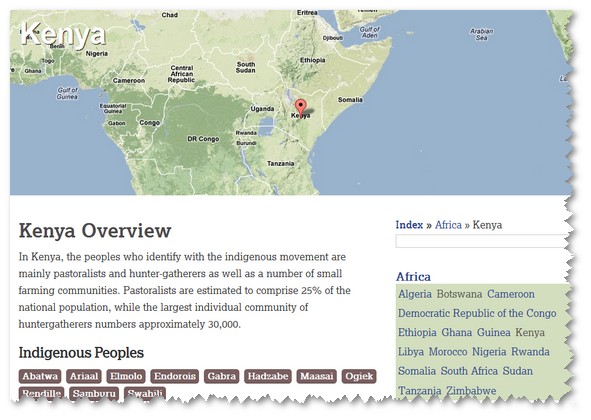Open the Ethiopia country link in sidebar
The image size is (591, 420).
417,333
